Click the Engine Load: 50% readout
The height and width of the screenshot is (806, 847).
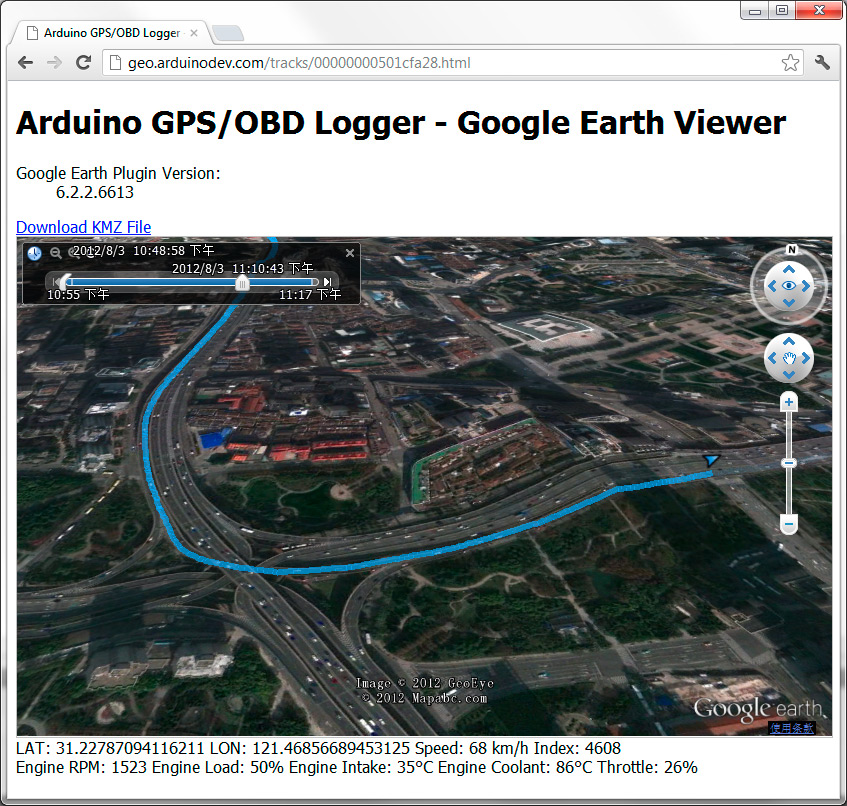coord(218,768)
